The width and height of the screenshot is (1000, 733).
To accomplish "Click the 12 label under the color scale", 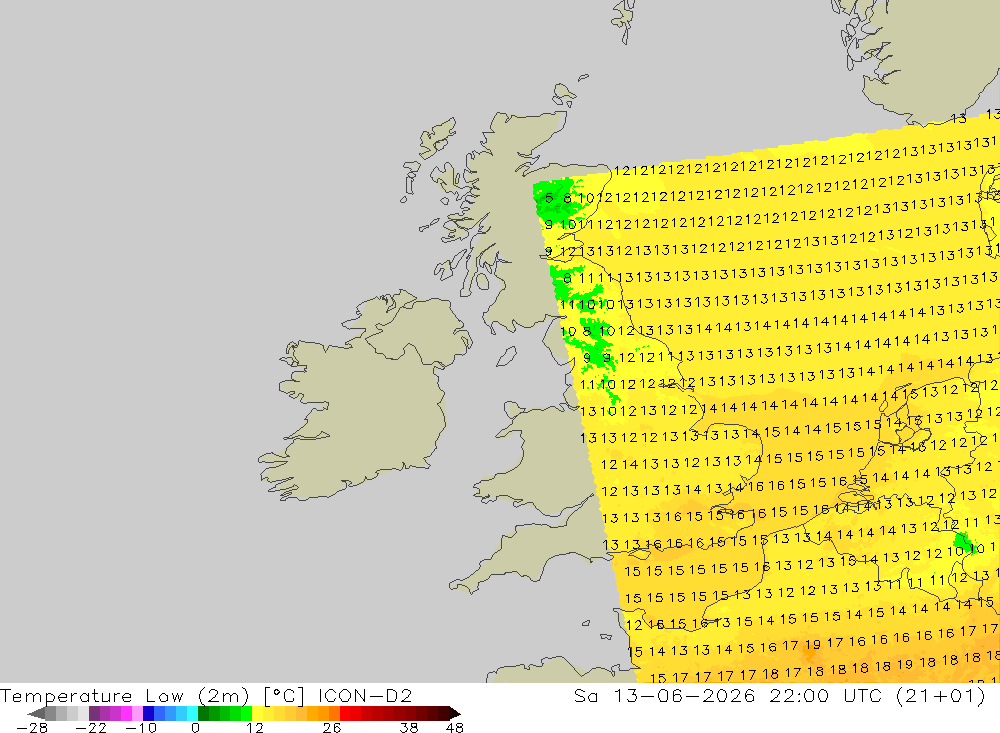I will click(254, 728).
